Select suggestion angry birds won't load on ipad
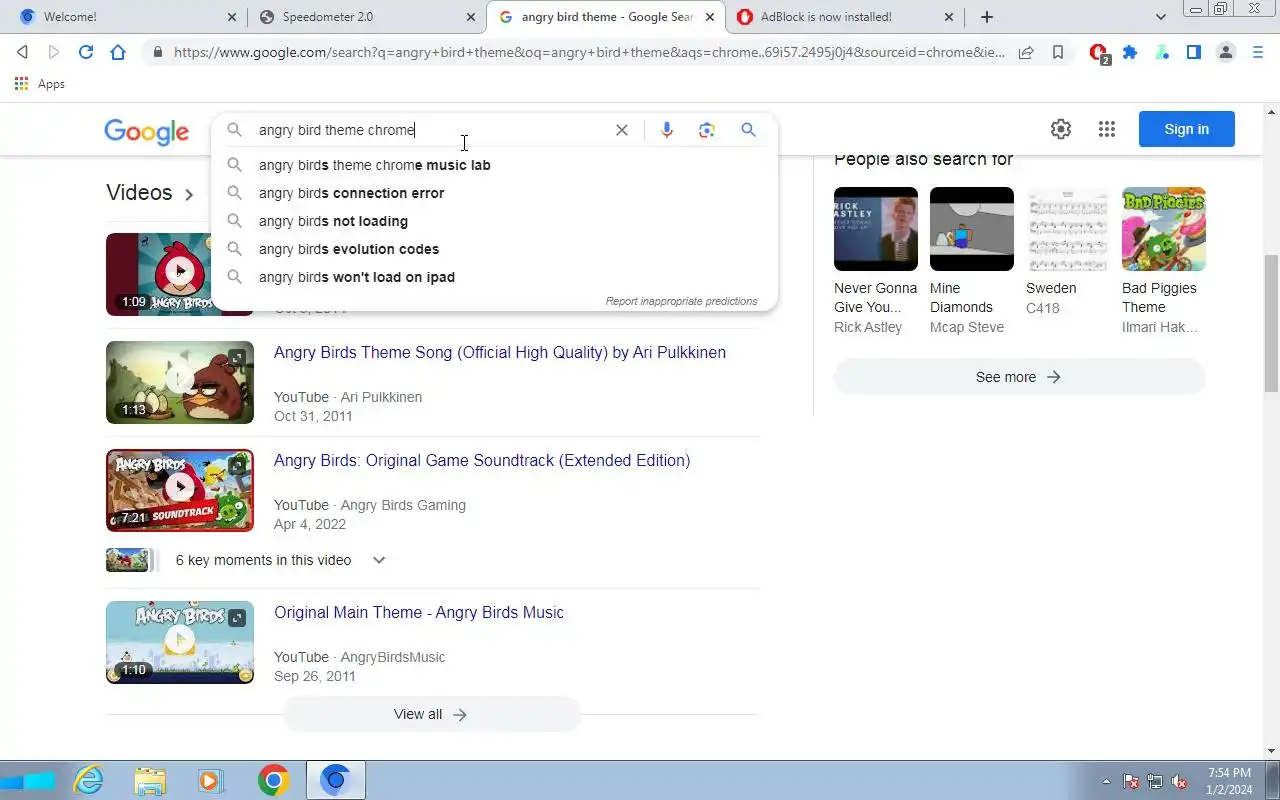This screenshot has height=800, width=1280. tap(494, 277)
